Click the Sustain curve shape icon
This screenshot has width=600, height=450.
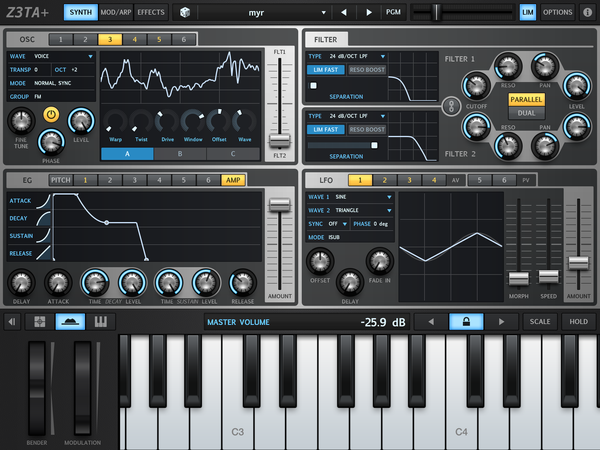point(43,236)
